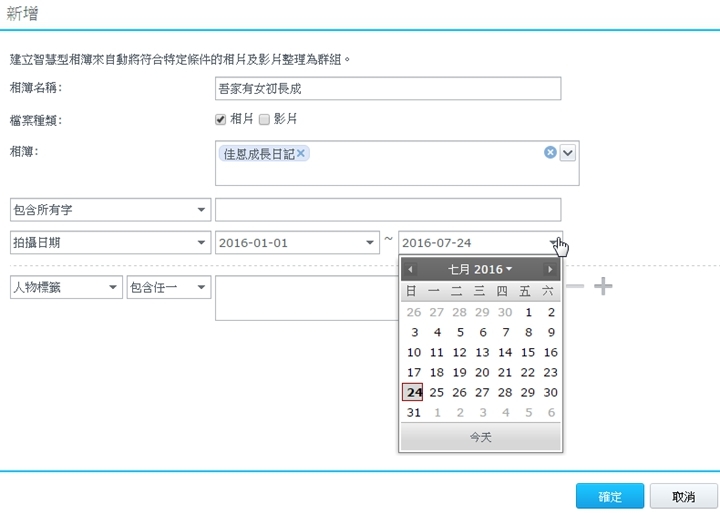Go to previous month in calendar
This screenshot has width=720, height=515.
[410, 270]
